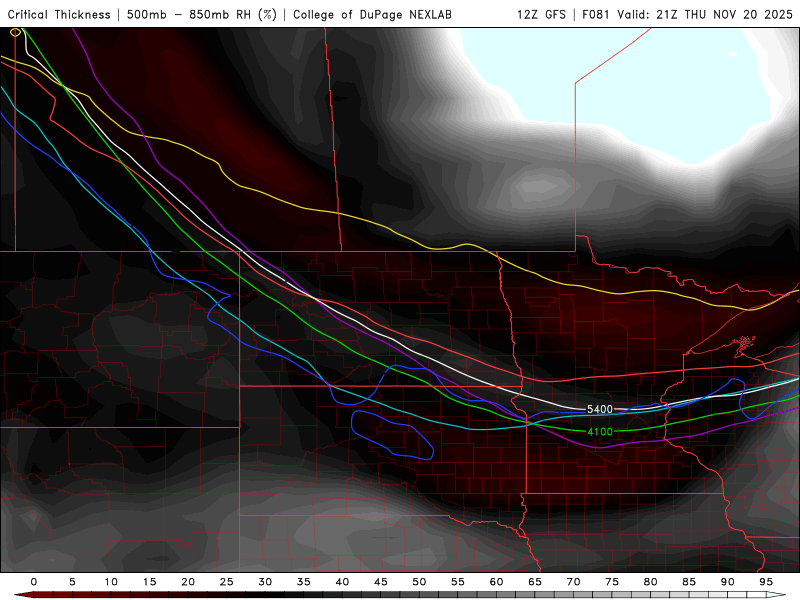Click the 'College of DuPage NEXLAB' text
The image size is (800, 600).
[x=372, y=14]
